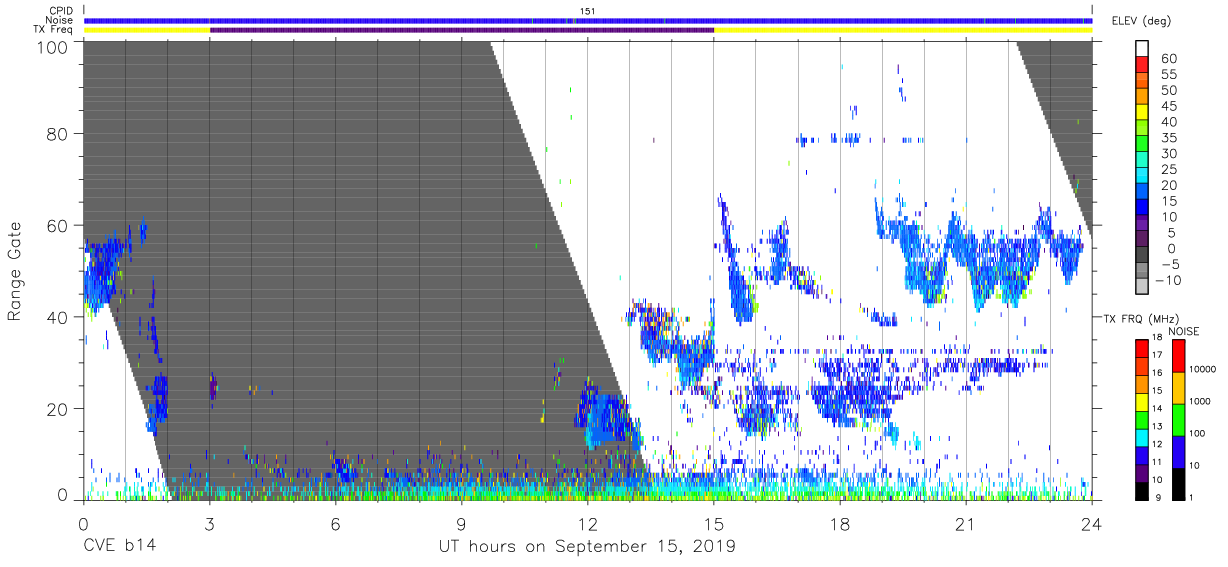
Task: Click the '24' tick label on the time axis
Action: pos(1092,524)
